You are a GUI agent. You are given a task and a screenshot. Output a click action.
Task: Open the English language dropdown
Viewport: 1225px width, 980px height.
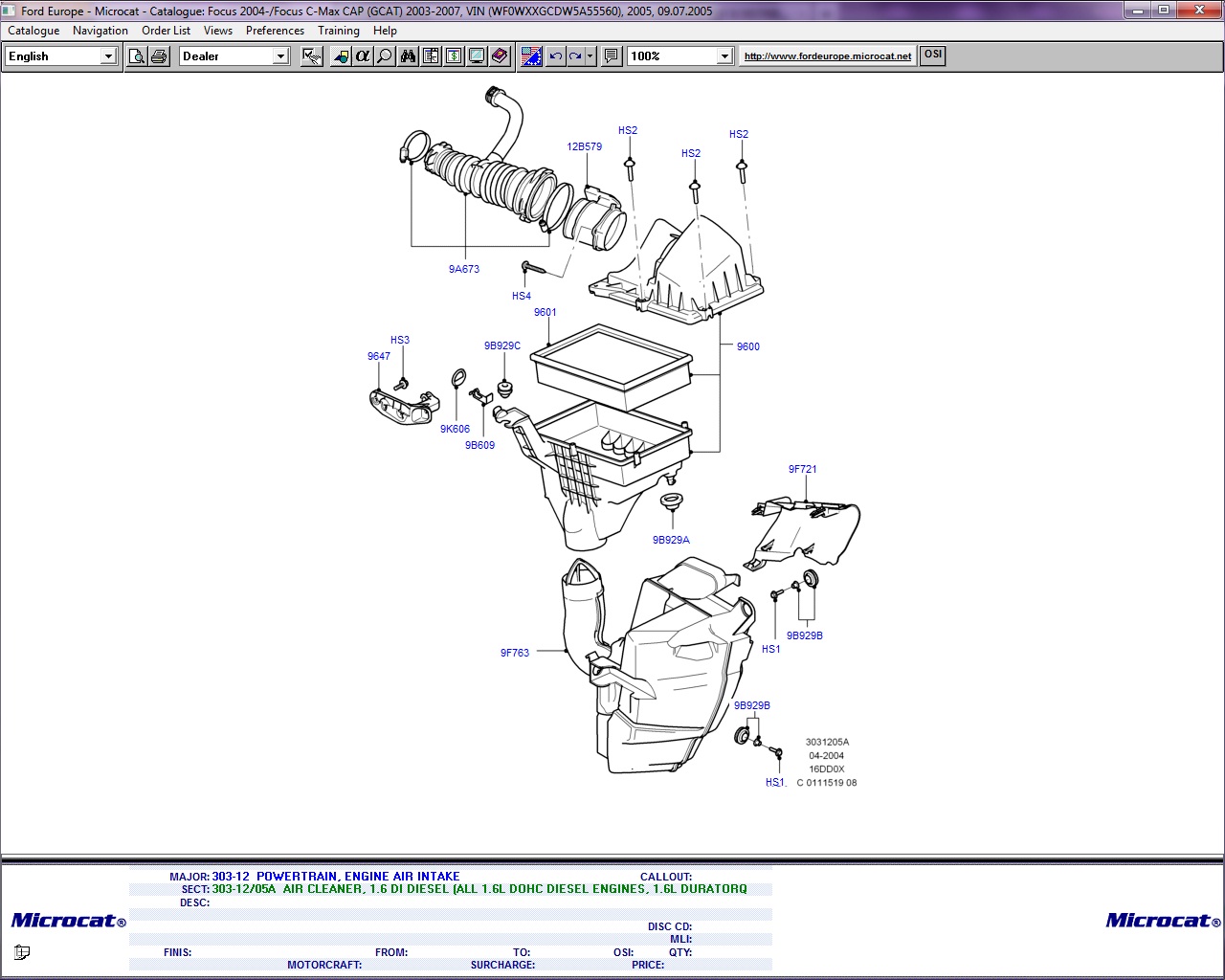pos(108,56)
